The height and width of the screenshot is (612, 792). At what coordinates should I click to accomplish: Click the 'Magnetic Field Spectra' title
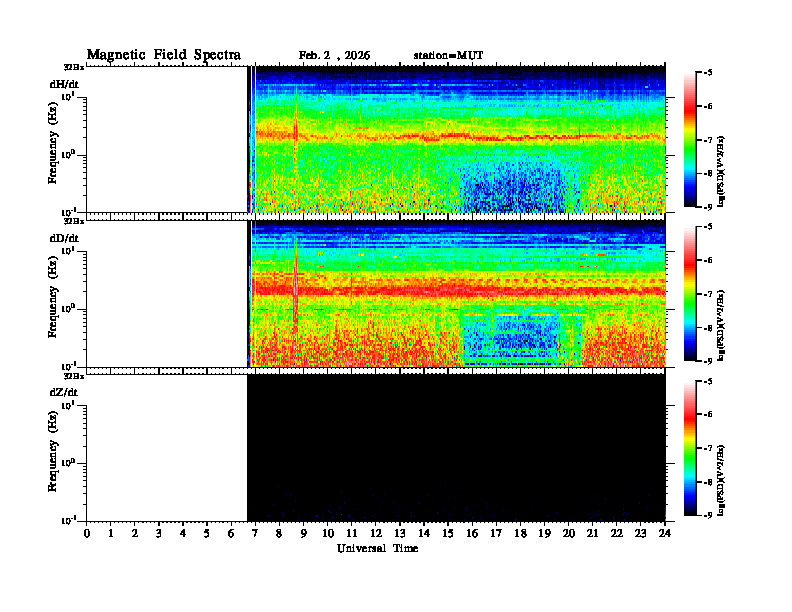(164, 55)
